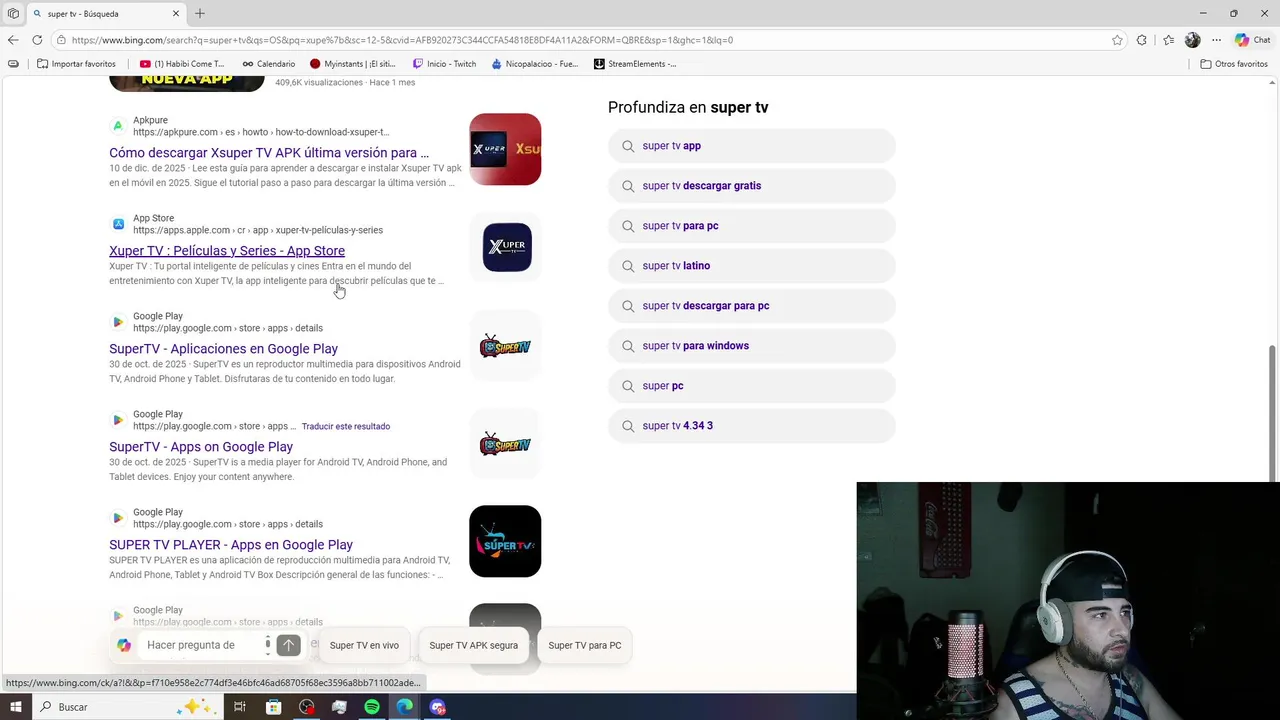This screenshot has width=1280, height=720.
Task: Search suggestion 'super tv app'
Action: click(752, 146)
